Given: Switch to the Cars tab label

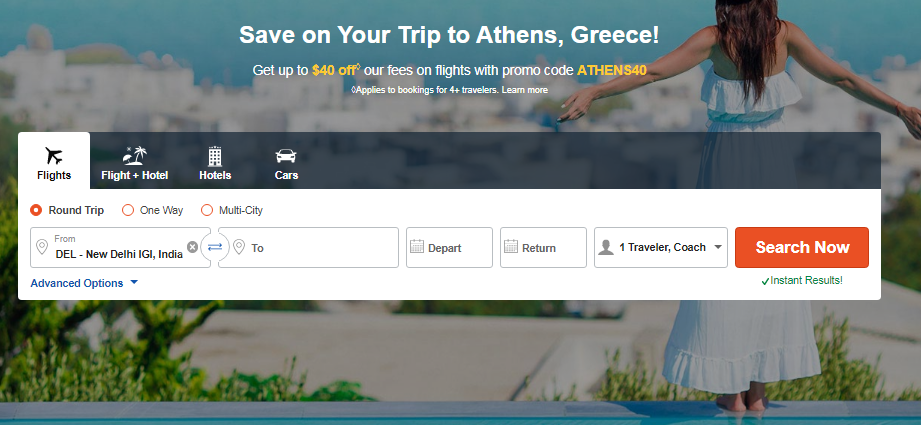Looking at the screenshot, I should [286, 176].
